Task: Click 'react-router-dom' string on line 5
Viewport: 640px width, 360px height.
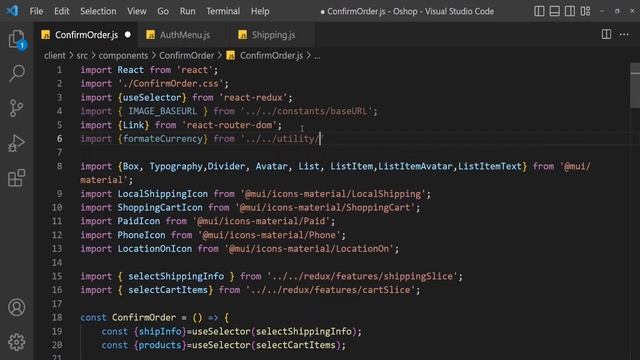Action: (229, 125)
